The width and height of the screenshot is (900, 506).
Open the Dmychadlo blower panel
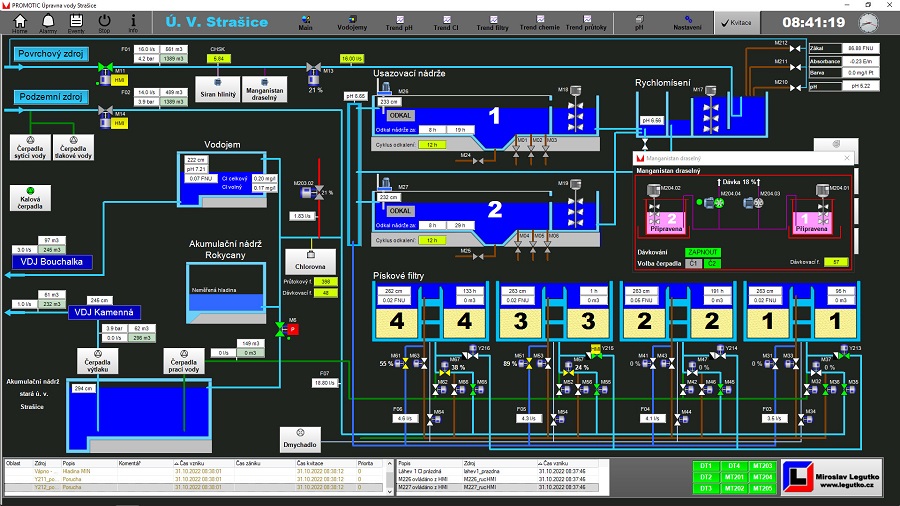pyautogui.click(x=300, y=438)
